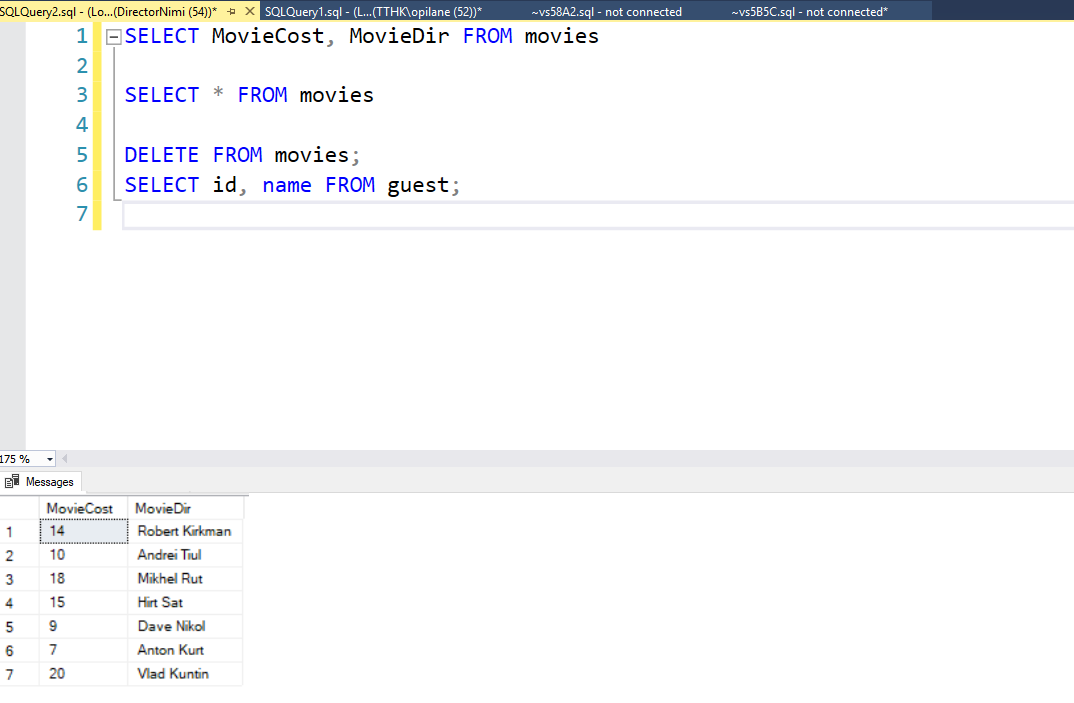Switch to the ~vs58A2.sql tab
The height and width of the screenshot is (703, 1074).
(606, 12)
